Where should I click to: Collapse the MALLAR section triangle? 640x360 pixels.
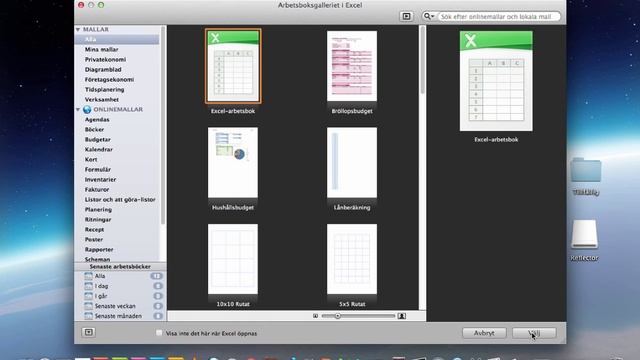(x=78, y=29)
